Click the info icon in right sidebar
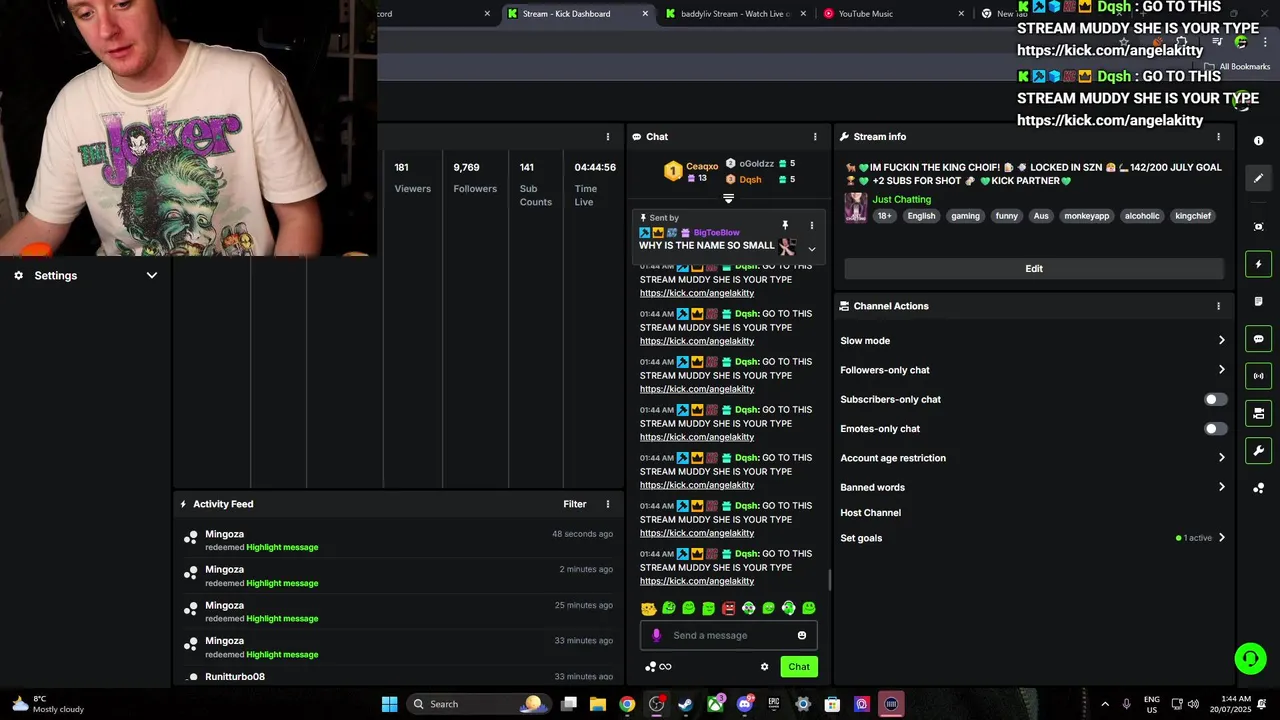 pyautogui.click(x=1259, y=141)
